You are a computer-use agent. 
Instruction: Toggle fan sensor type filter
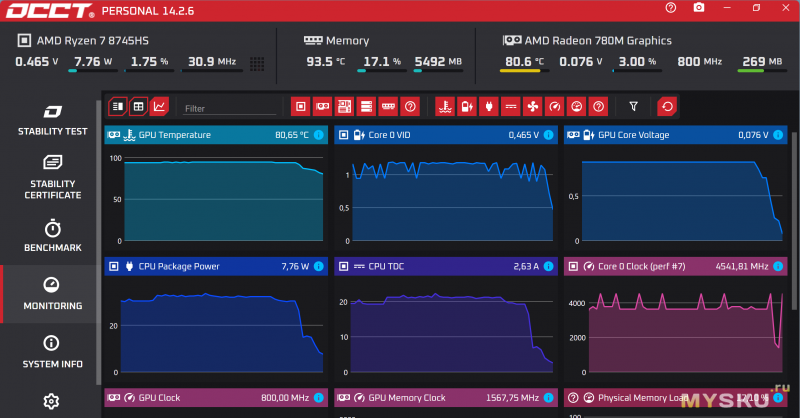[533, 107]
